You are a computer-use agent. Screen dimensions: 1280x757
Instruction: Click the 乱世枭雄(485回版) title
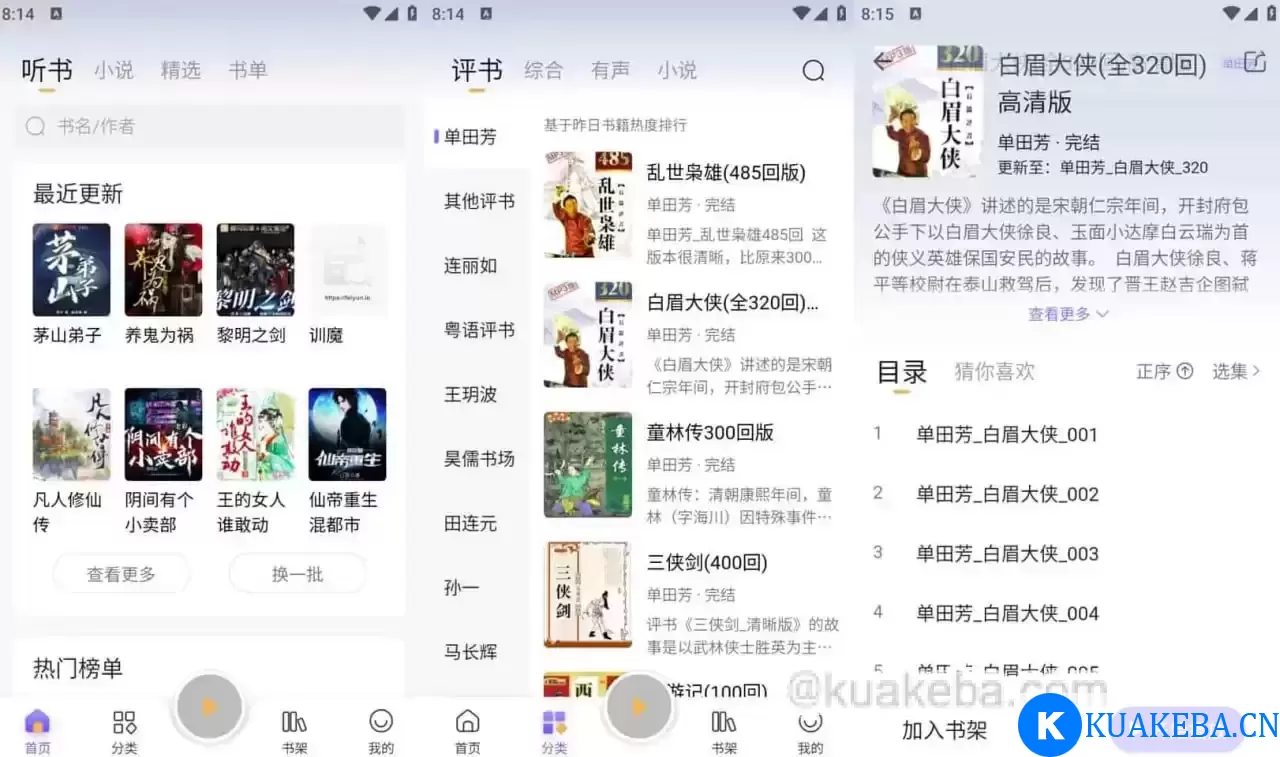pyautogui.click(x=726, y=172)
